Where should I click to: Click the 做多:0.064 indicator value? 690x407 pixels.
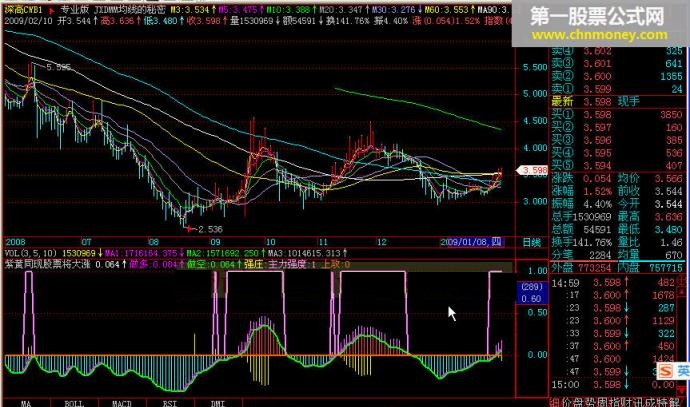[153, 264]
